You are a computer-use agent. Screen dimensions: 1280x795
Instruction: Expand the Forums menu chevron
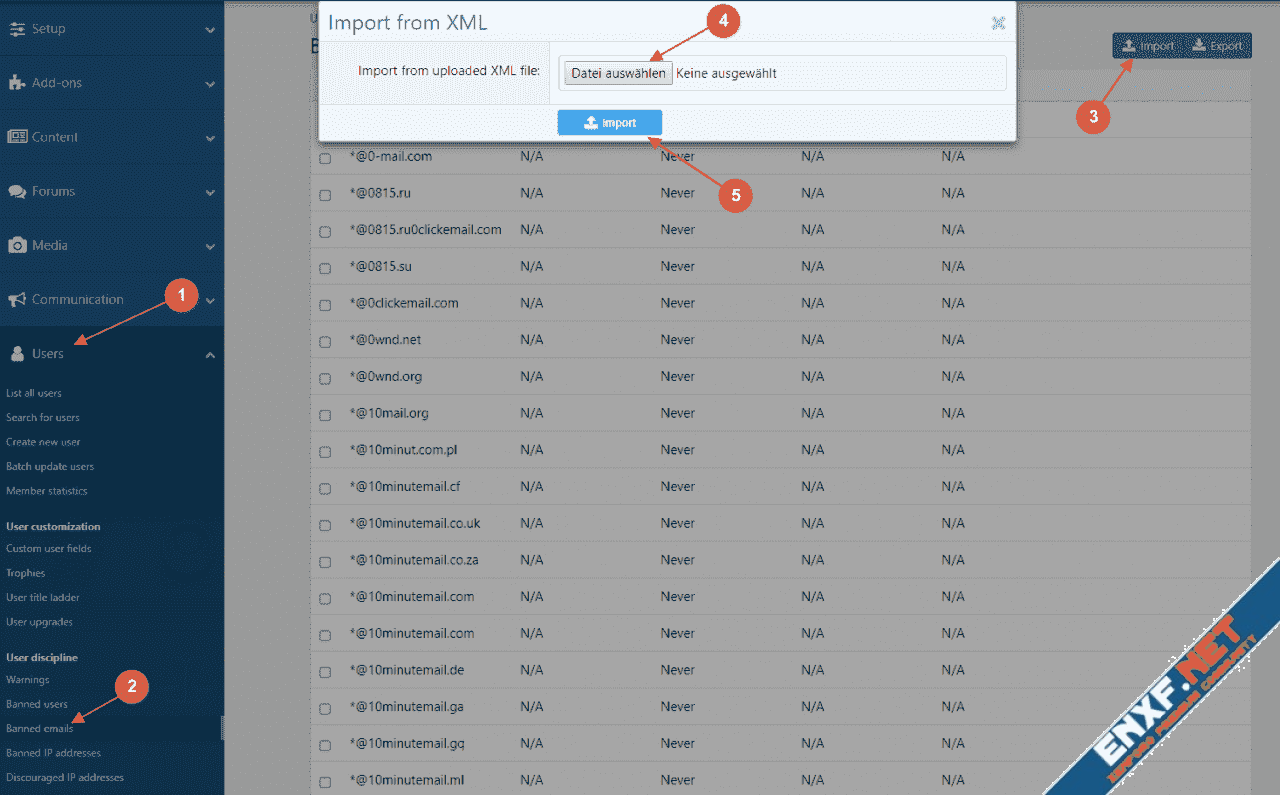tap(210, 192)
